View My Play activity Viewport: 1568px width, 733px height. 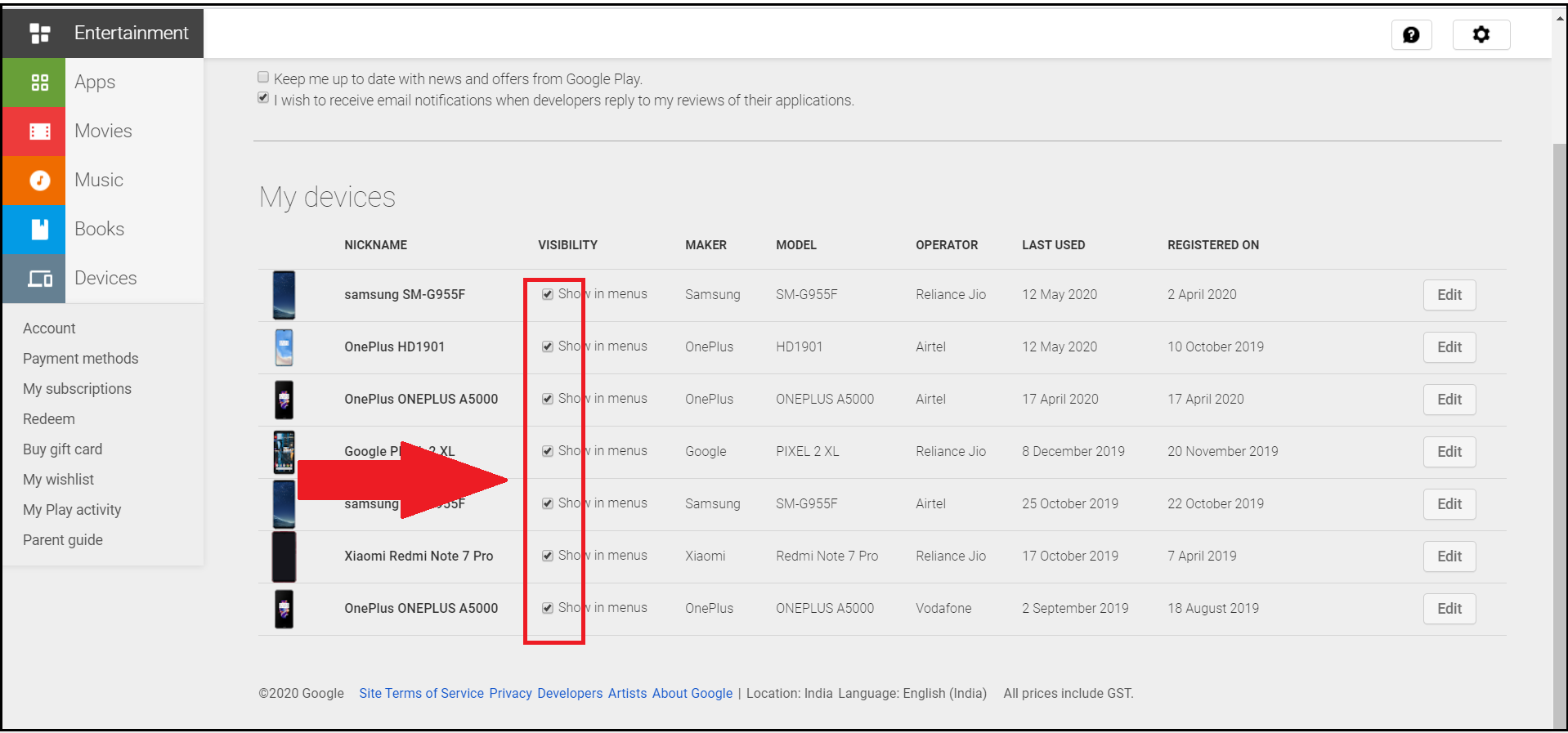coord(72,510)
